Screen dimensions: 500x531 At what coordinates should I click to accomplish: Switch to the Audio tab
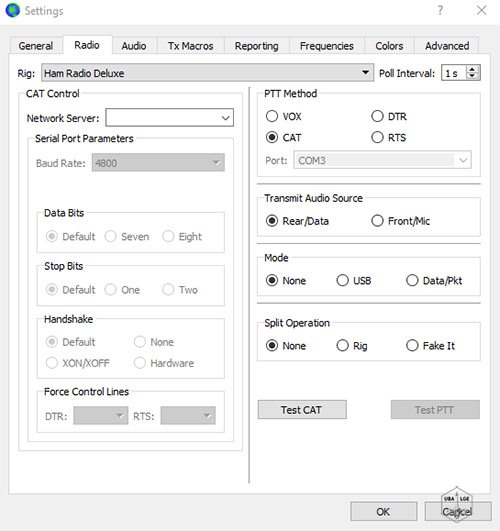click(134, 46)
